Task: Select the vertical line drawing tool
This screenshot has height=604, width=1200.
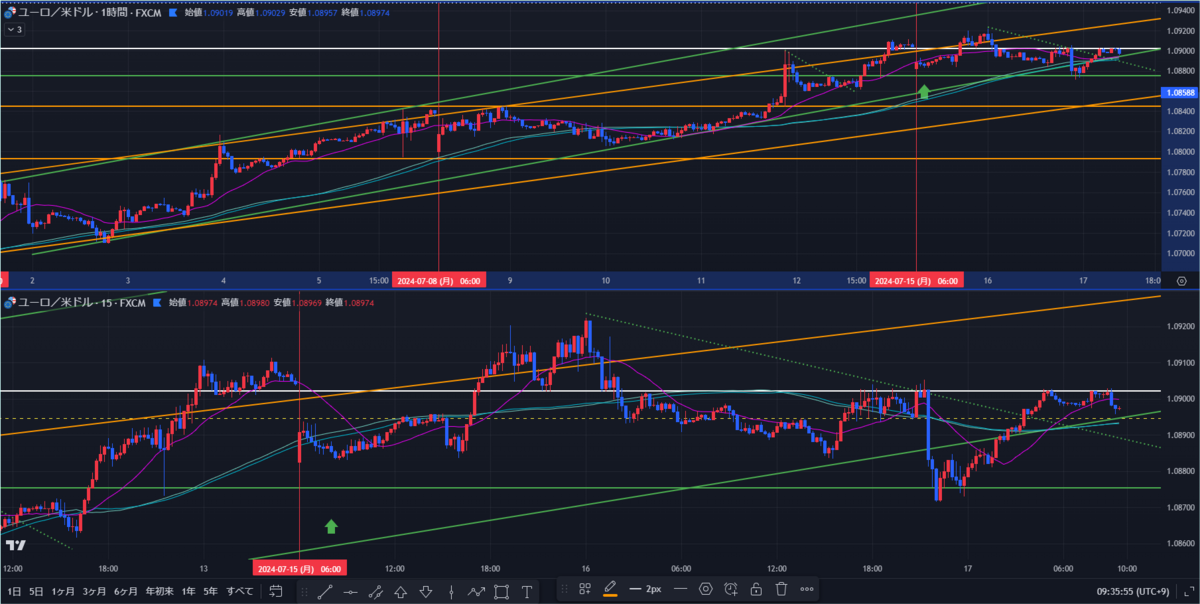Action: (x=451, y=591)
